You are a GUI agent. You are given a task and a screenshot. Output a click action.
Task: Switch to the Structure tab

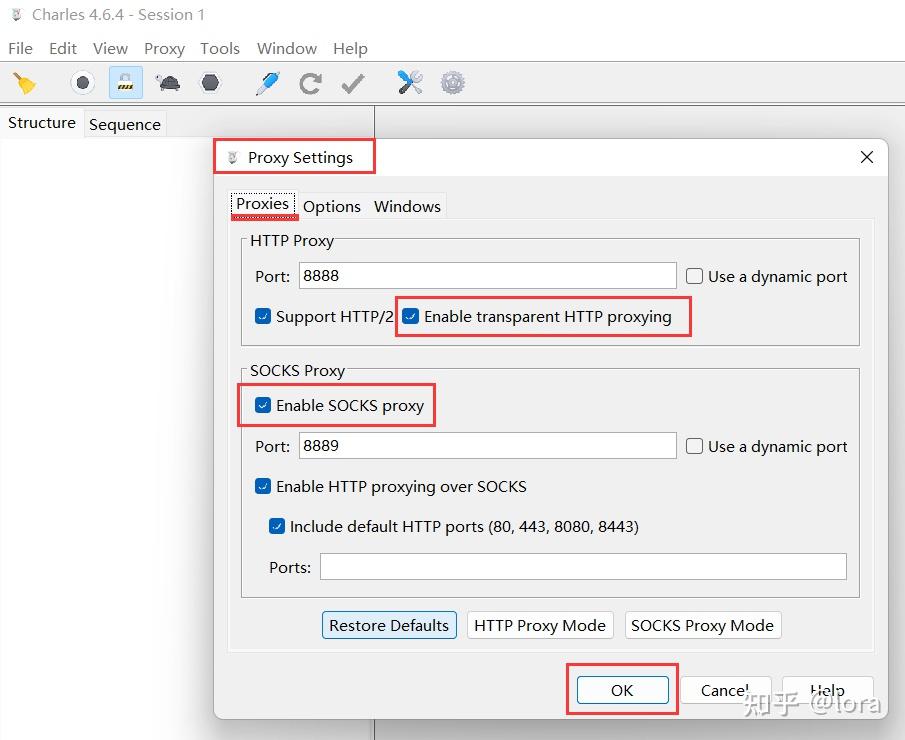point(42,123)
